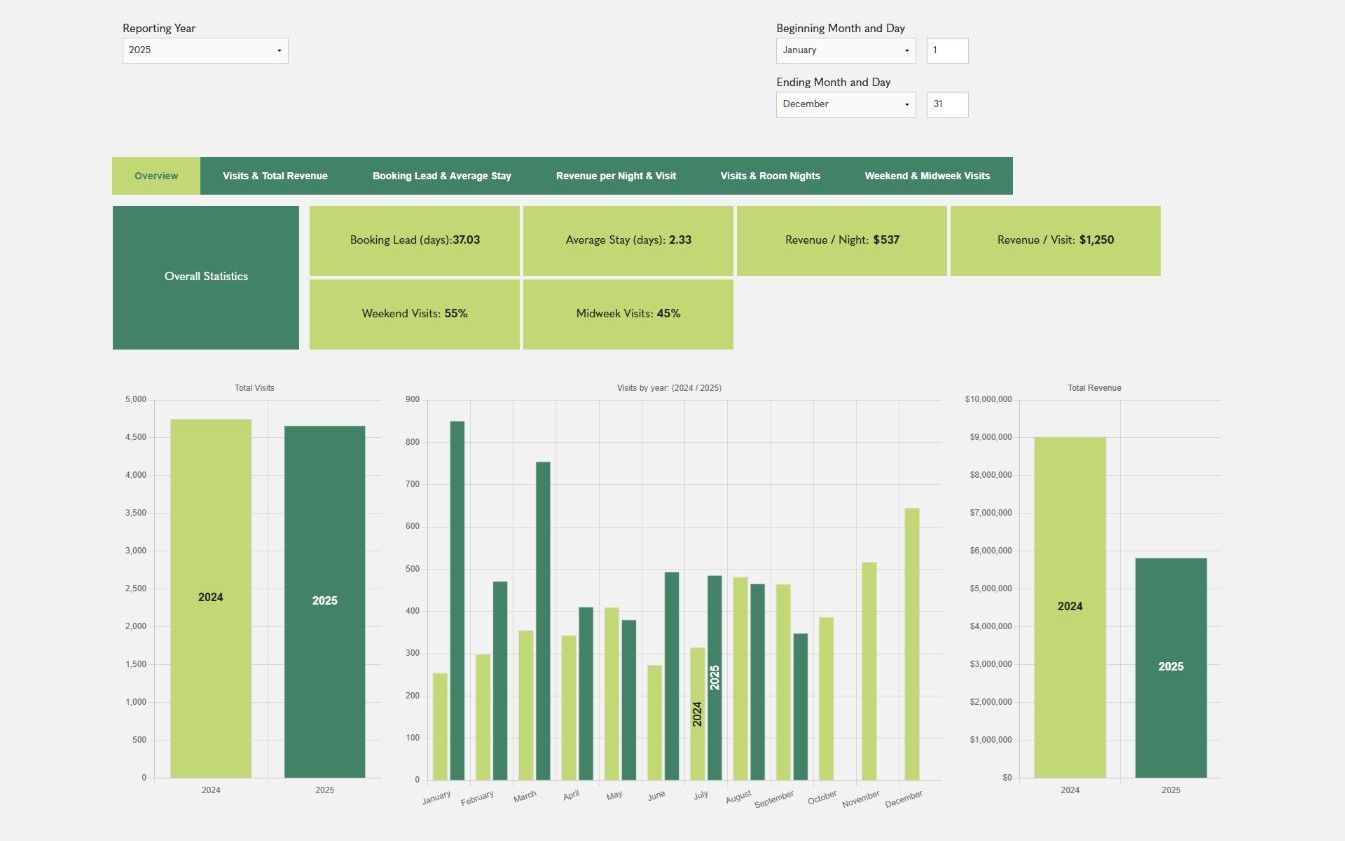Go to Revenue per Night & Visit tab
Viewport: 1345px width, 841px height.
click(616, 176)
